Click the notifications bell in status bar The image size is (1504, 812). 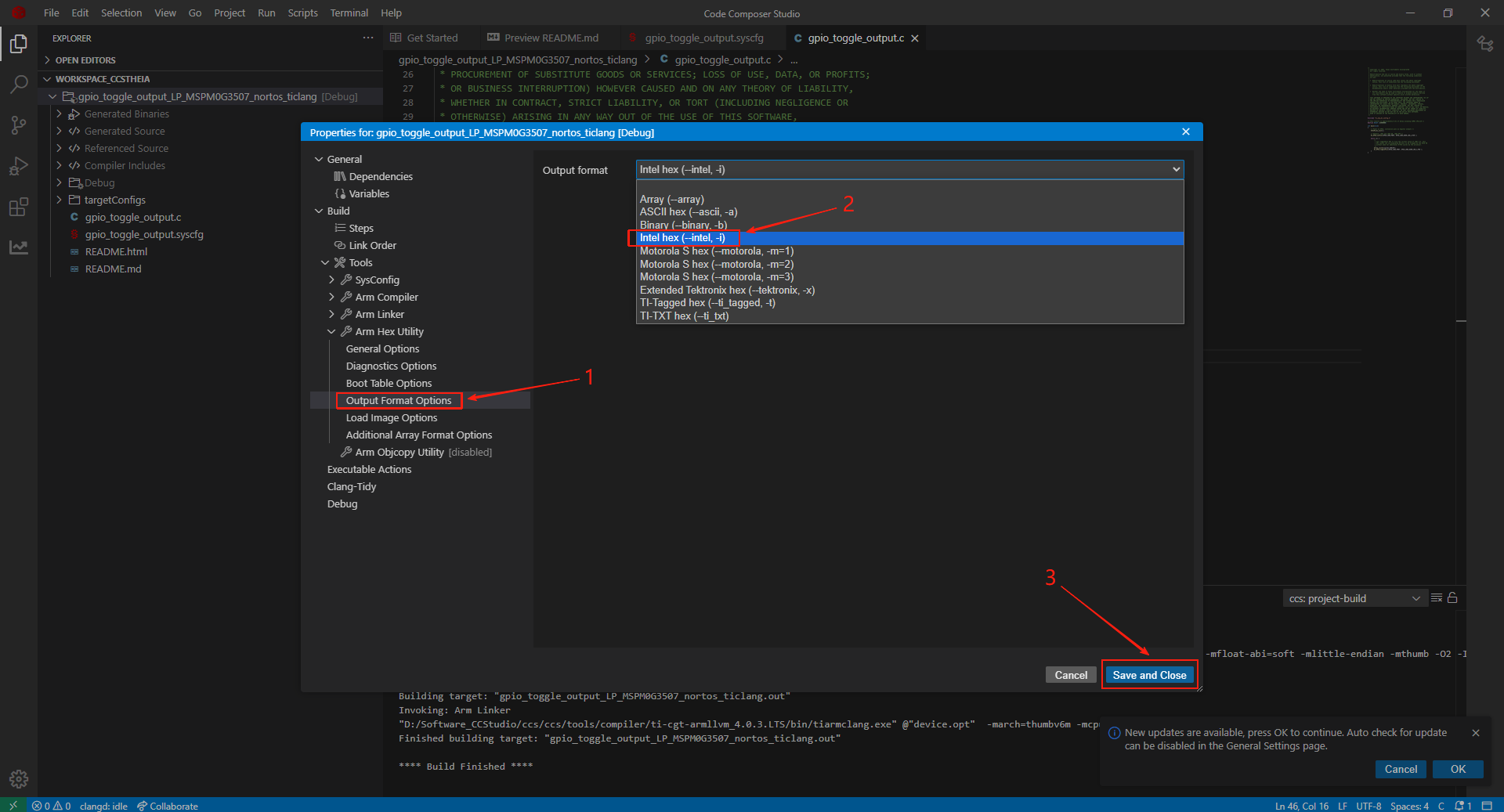click(x=1463, y=806)
